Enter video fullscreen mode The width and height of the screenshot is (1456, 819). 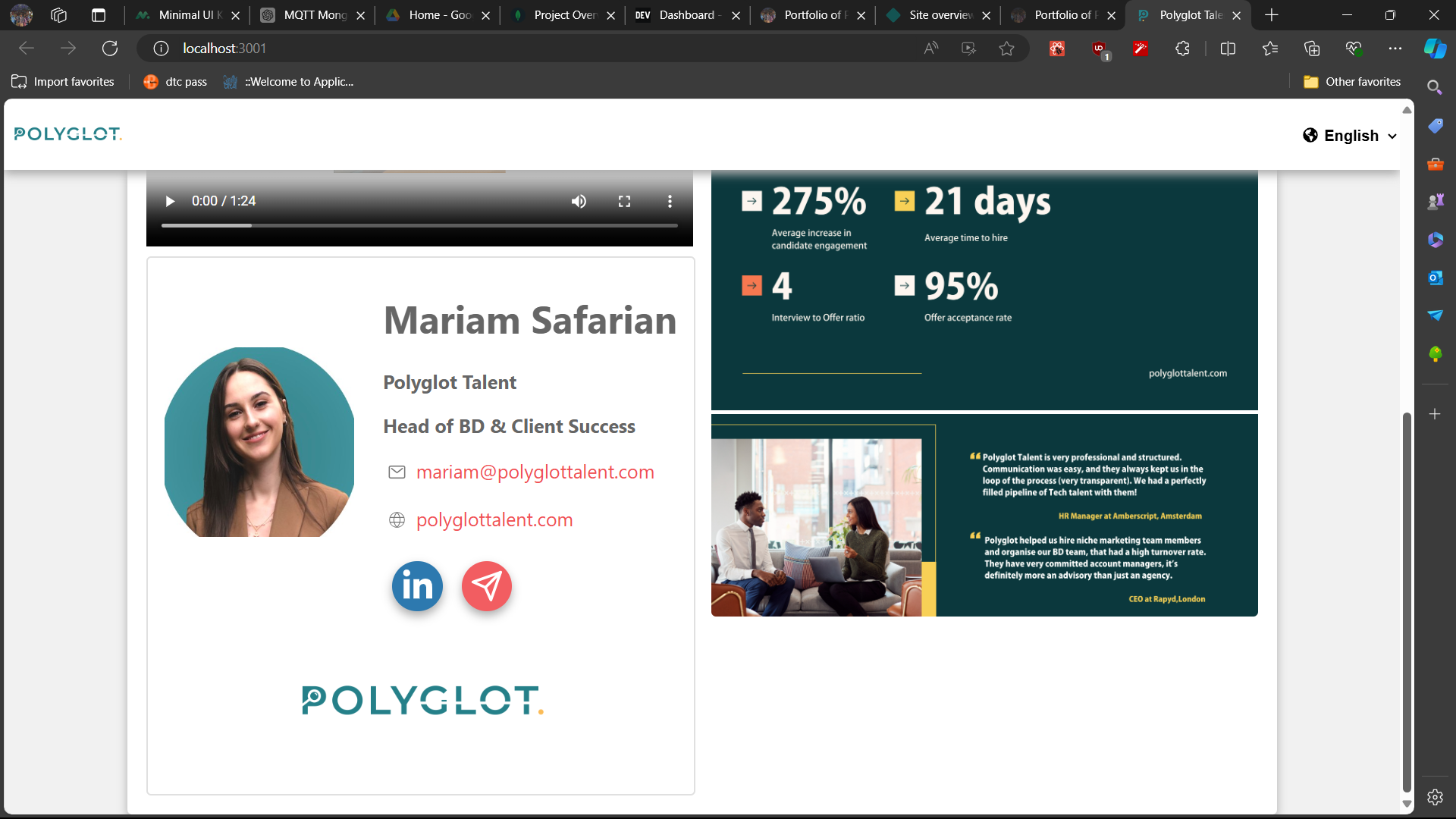point(624,201)
